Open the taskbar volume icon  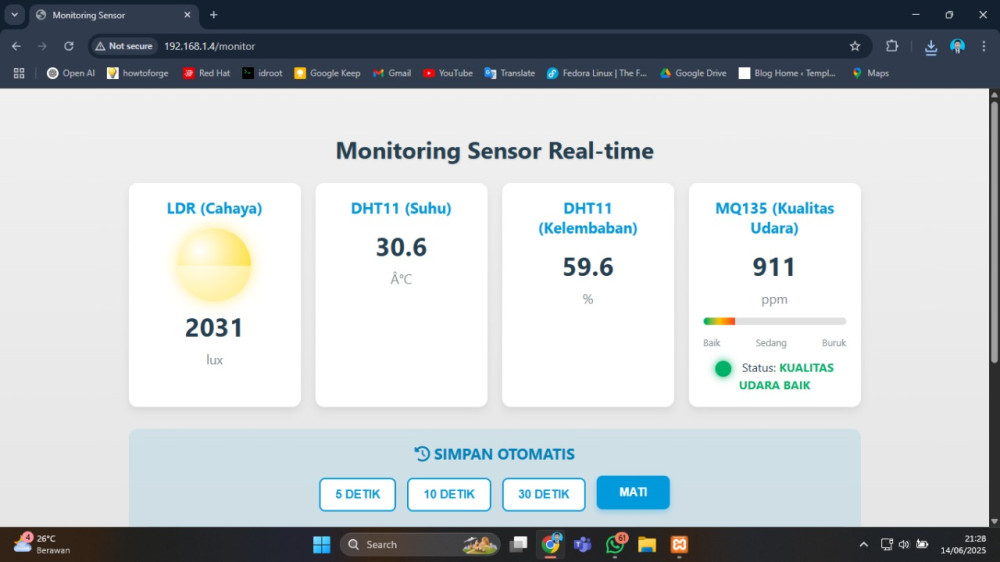904,545
